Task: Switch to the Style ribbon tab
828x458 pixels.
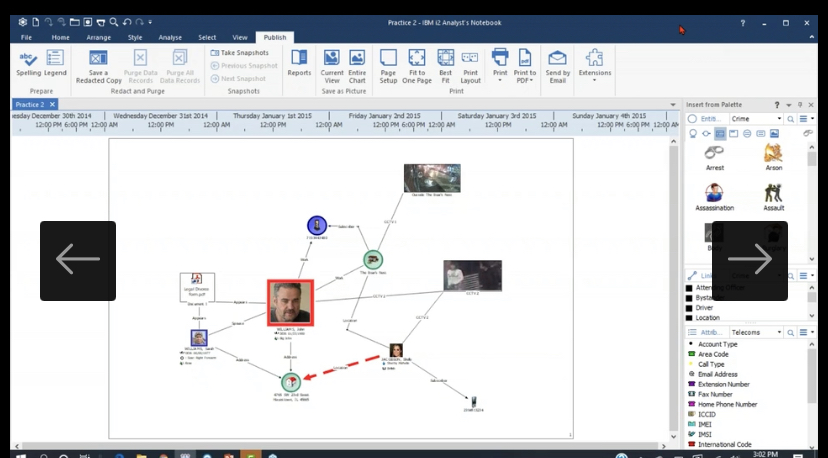Action: tap(135, 38)
